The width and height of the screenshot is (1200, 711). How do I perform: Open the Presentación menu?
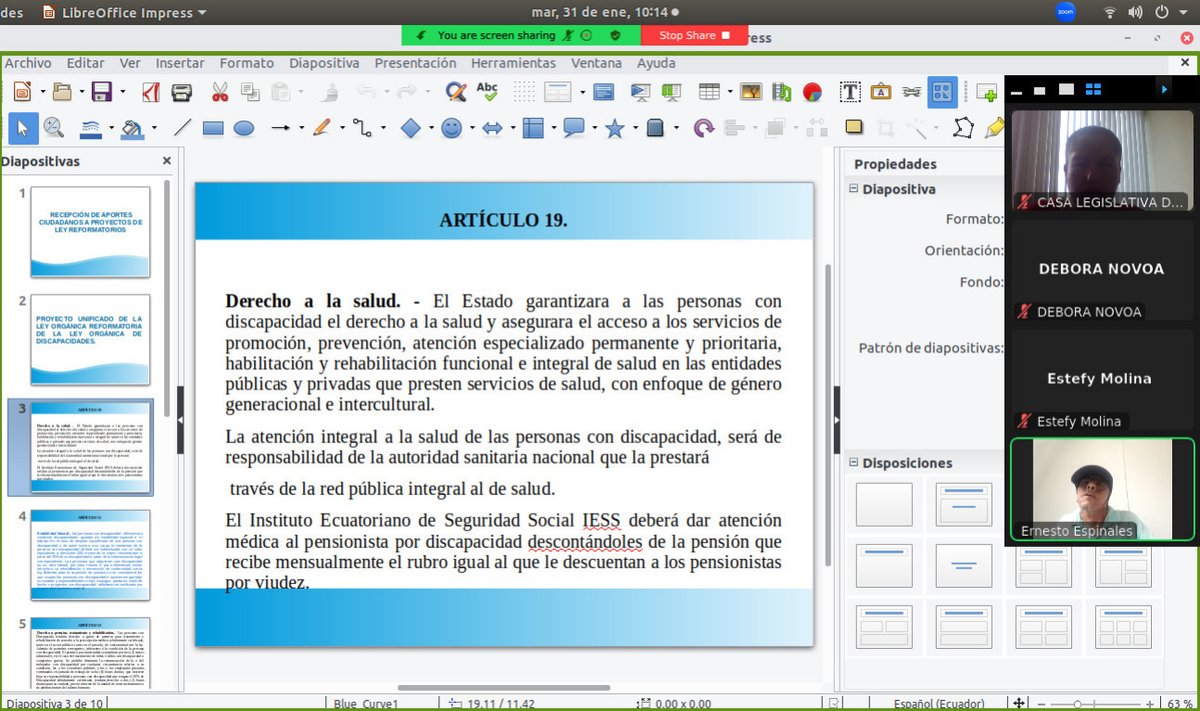coord(415,63)
